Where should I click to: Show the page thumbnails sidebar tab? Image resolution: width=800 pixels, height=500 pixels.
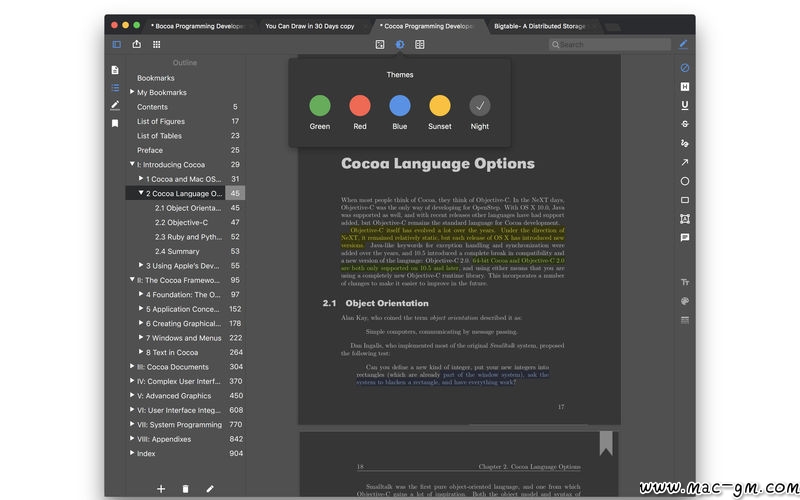coord(115,70)
